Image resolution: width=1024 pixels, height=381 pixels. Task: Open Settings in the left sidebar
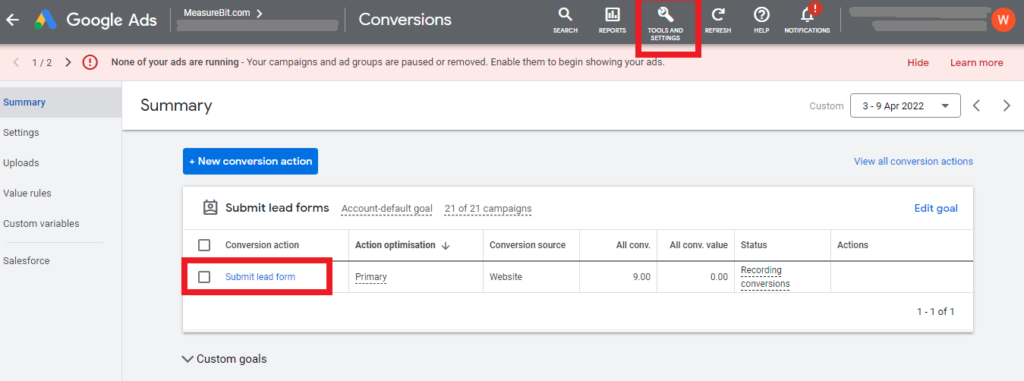click(x=21, y=133)
